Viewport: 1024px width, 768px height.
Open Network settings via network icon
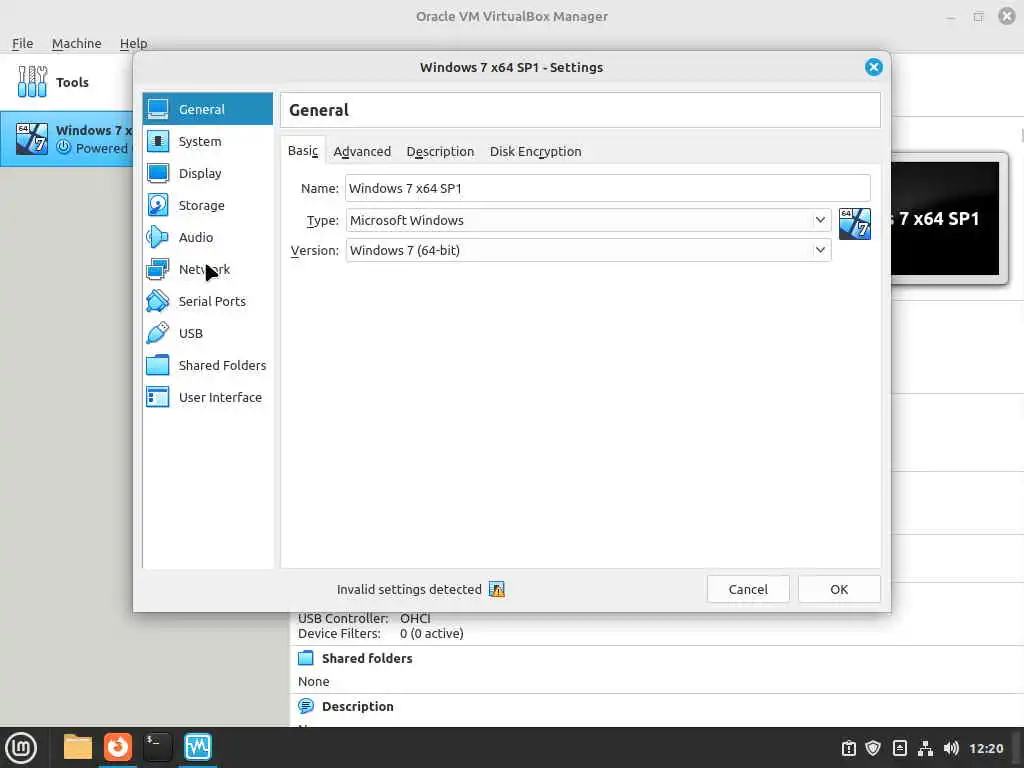click(157, 269)
